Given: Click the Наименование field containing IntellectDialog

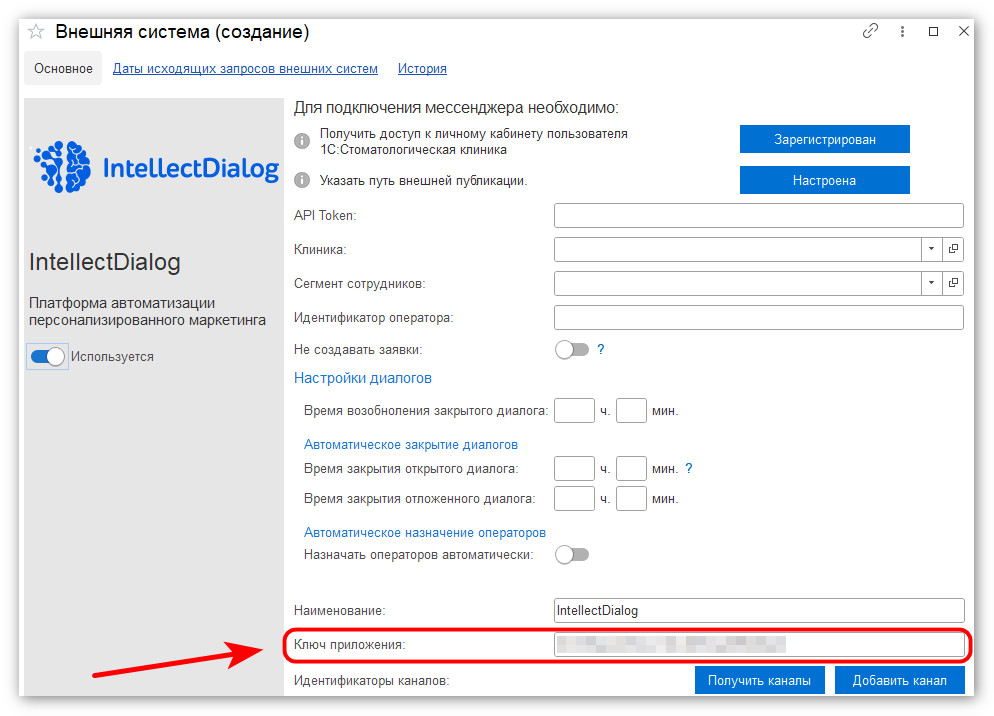Looking at the screenshot, I should click(x=759, y=610).
